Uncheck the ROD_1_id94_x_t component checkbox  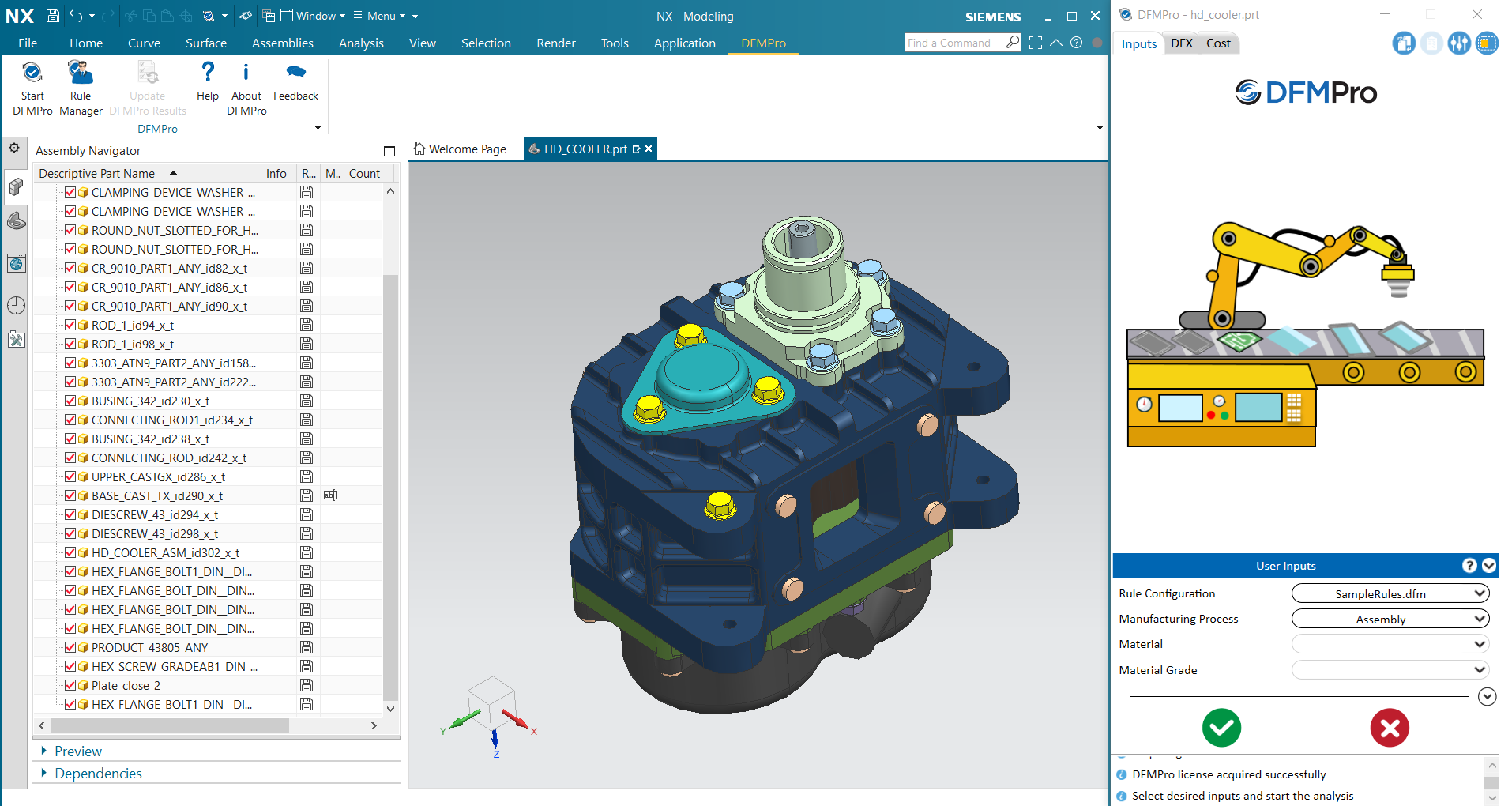click(70, 325)
